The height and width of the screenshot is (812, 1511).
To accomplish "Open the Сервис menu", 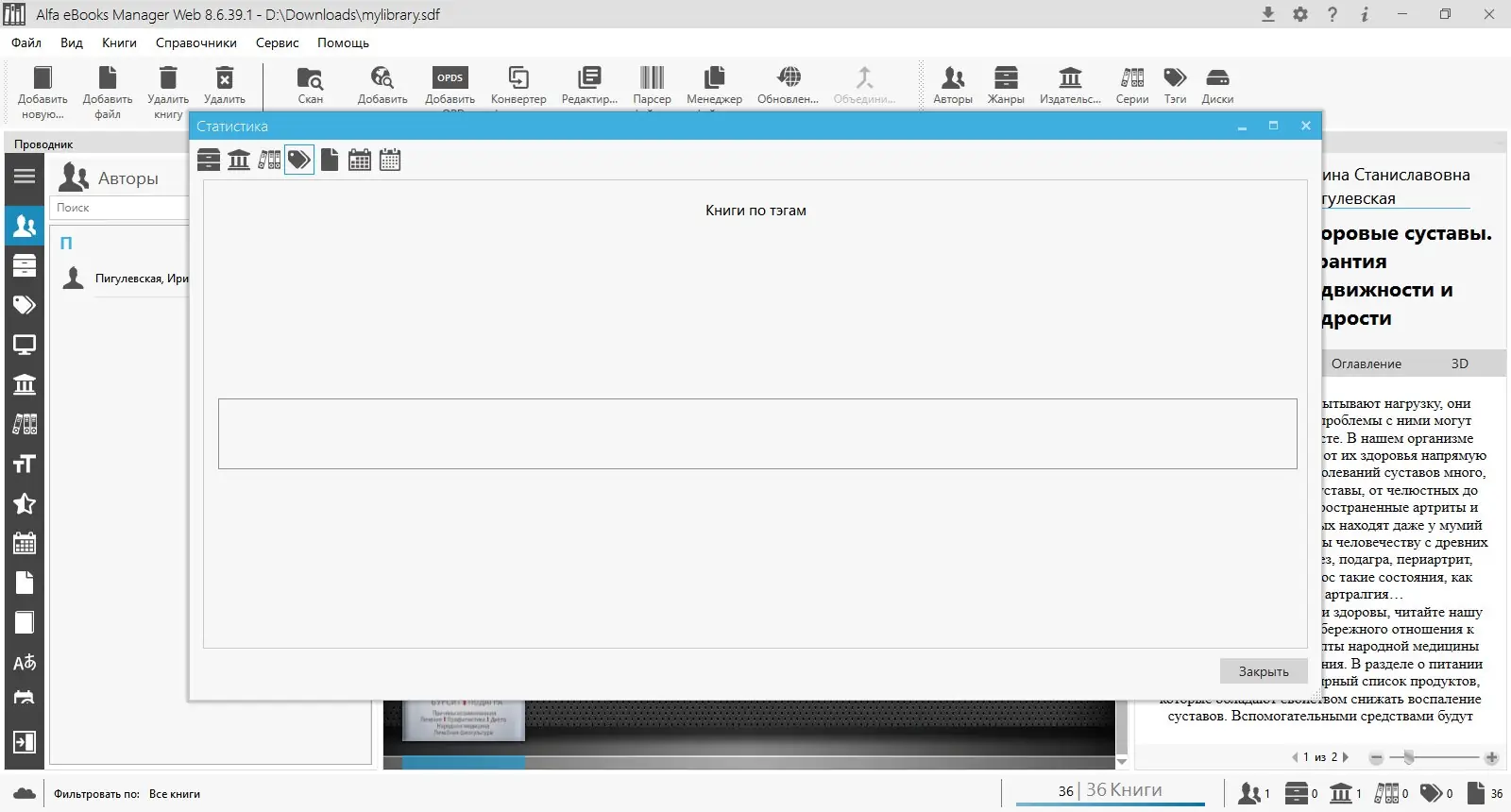I will point(277,42).
